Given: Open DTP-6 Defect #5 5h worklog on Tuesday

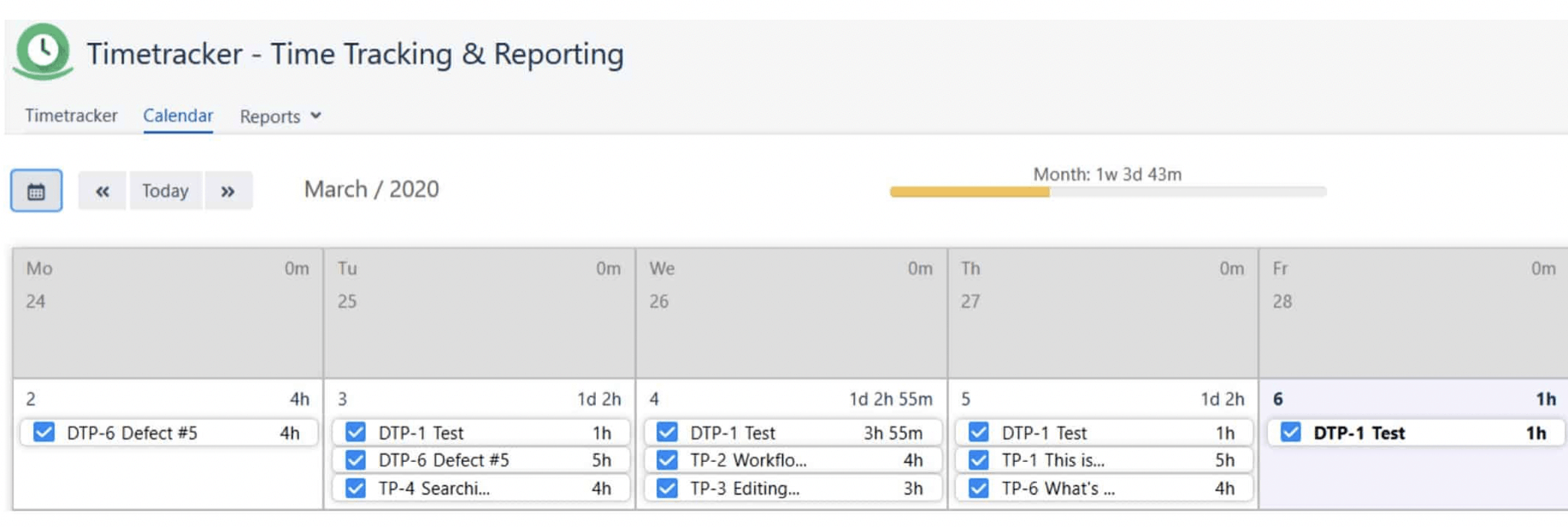Looking at the screenshot, I should coord(480,460).
